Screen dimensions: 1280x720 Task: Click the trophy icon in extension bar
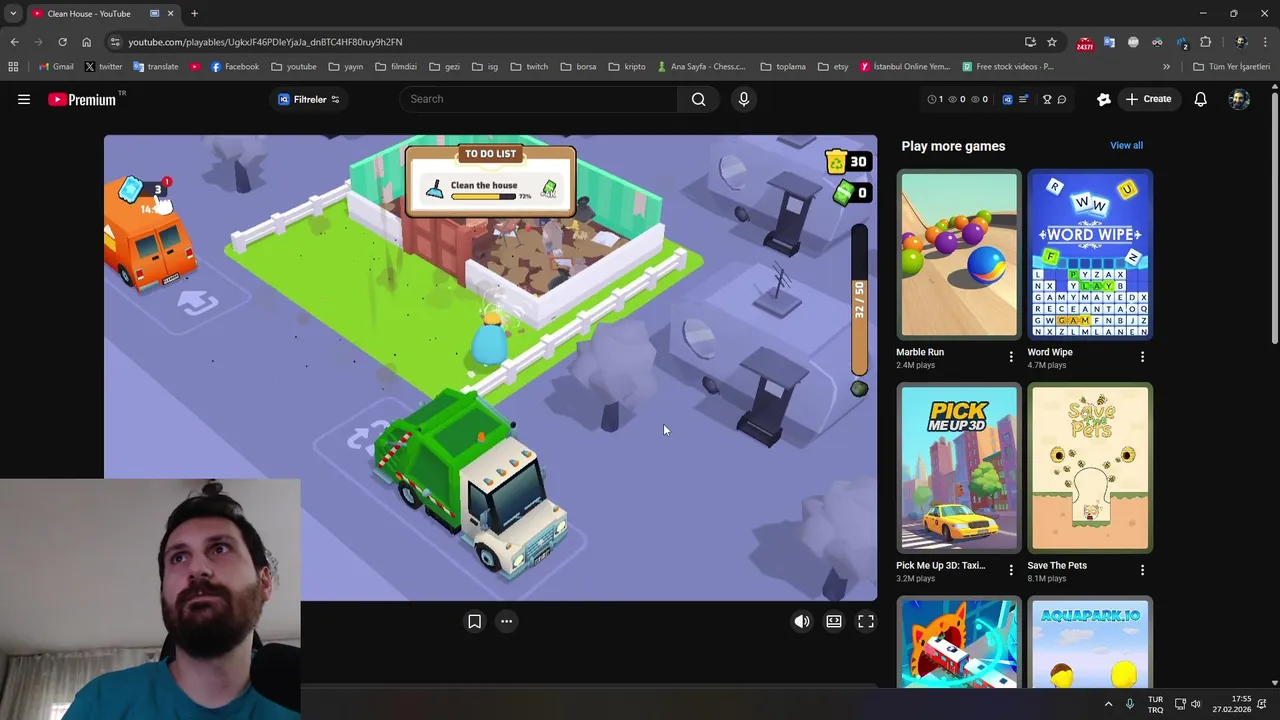(x=1047, y=99)
